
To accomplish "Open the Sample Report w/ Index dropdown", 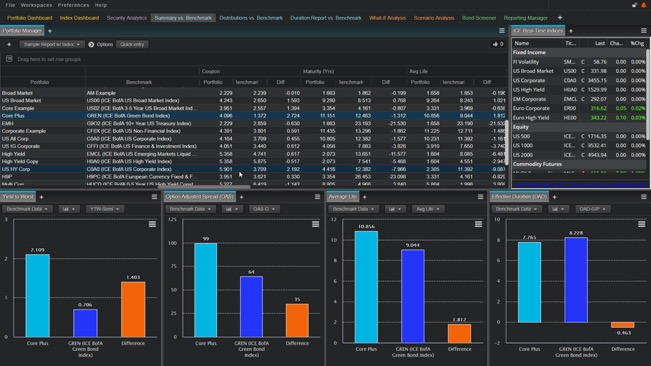I will tap(51, 44).
